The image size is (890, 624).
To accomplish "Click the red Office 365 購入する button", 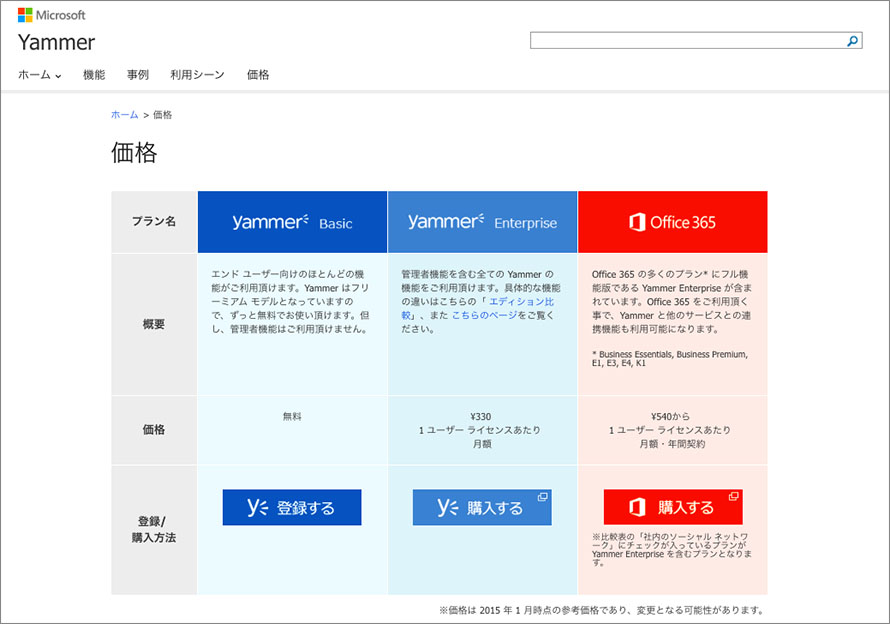I will 673,507.
